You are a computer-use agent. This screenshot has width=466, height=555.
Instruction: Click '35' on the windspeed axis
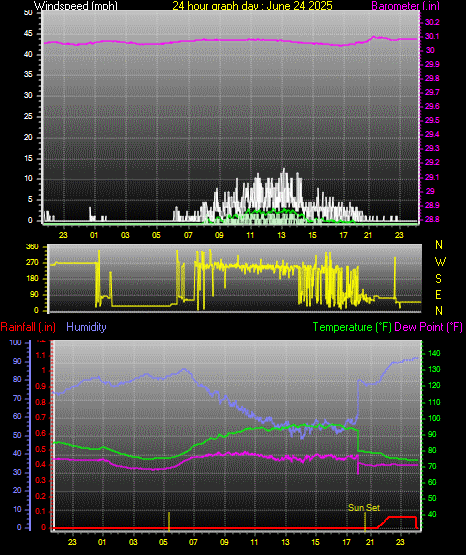tap(28, 74)
